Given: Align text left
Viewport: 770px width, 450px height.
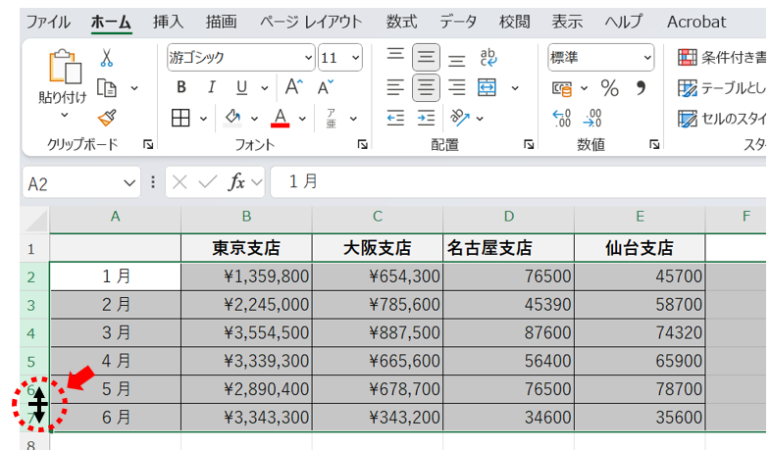Looking at the screenshot, I should (395, 87).
